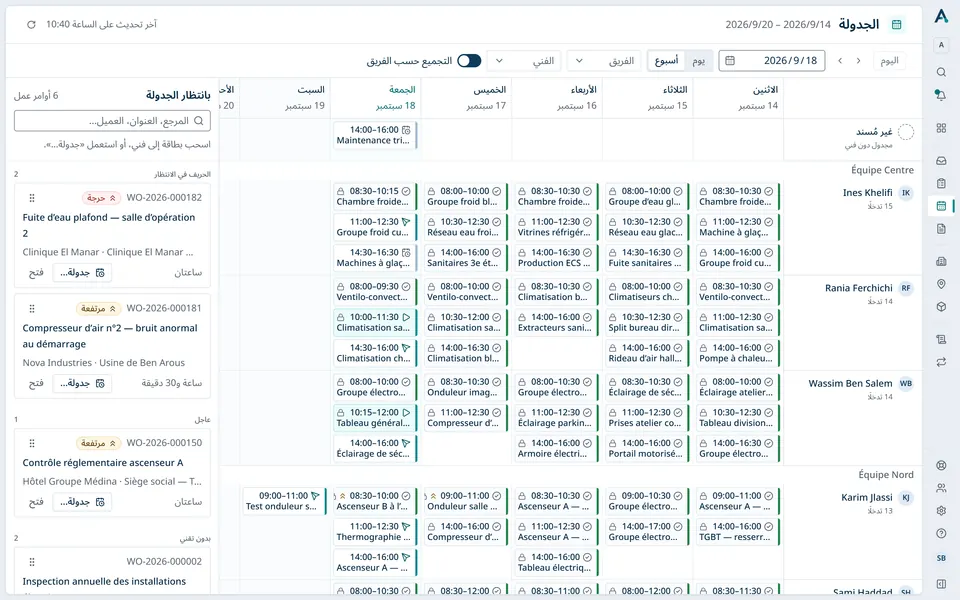
Task: Open the lifebuoy support icon in the sidebar
Action: 941,465
